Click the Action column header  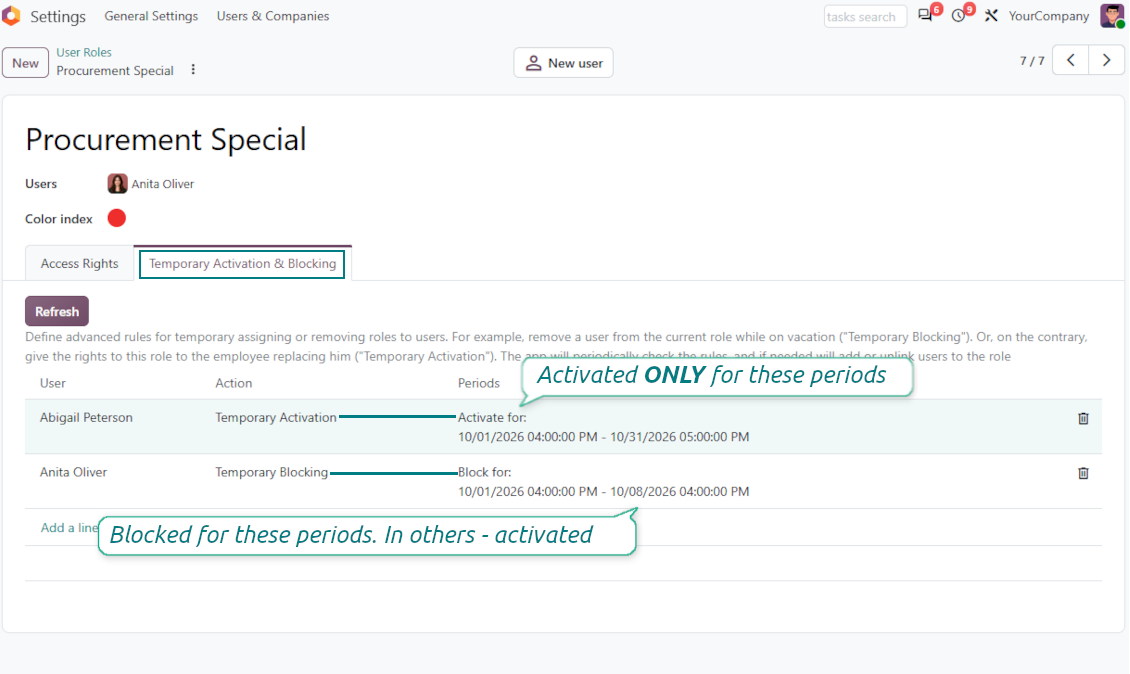233,383
